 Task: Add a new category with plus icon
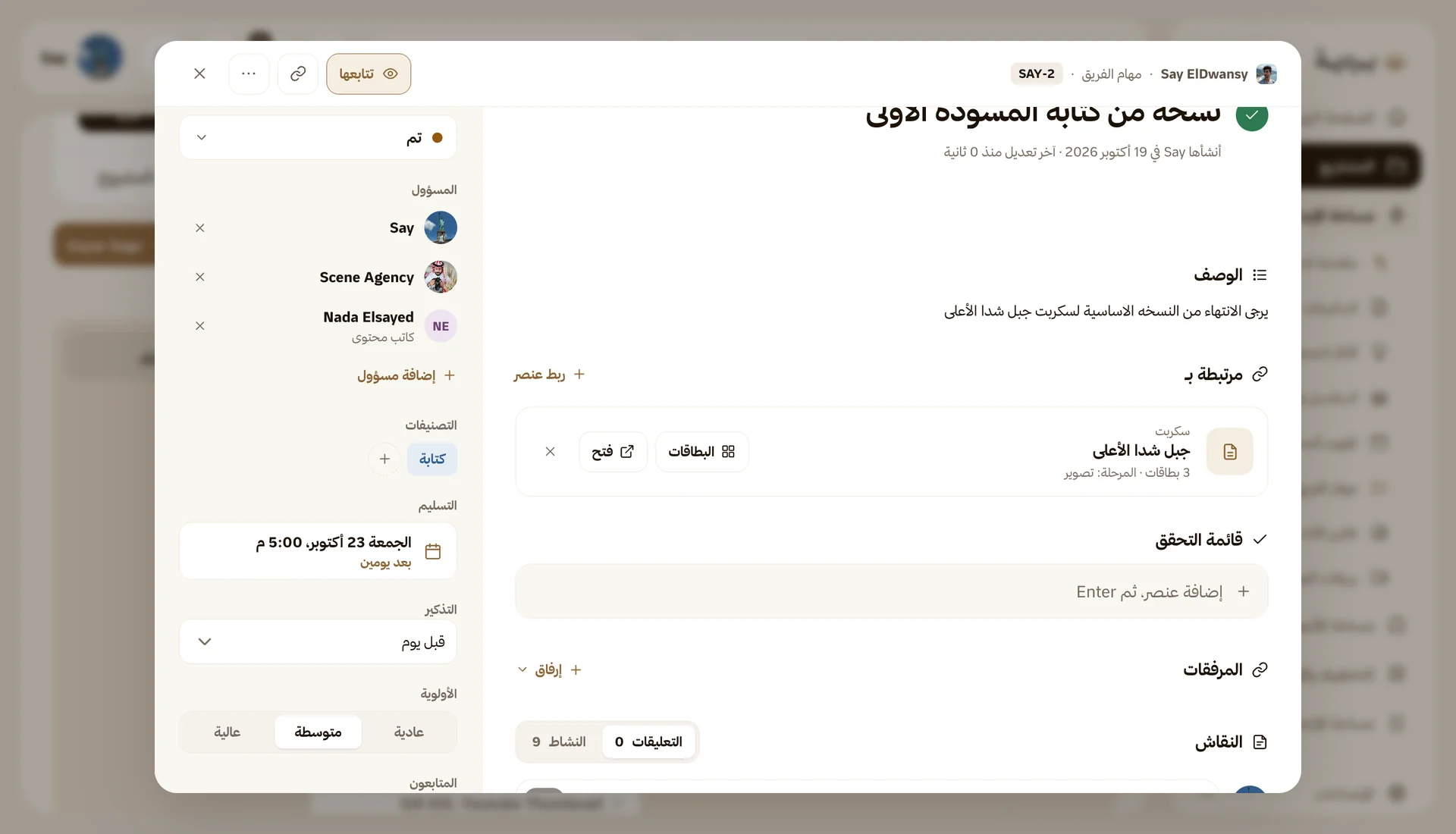click(384, 459)
